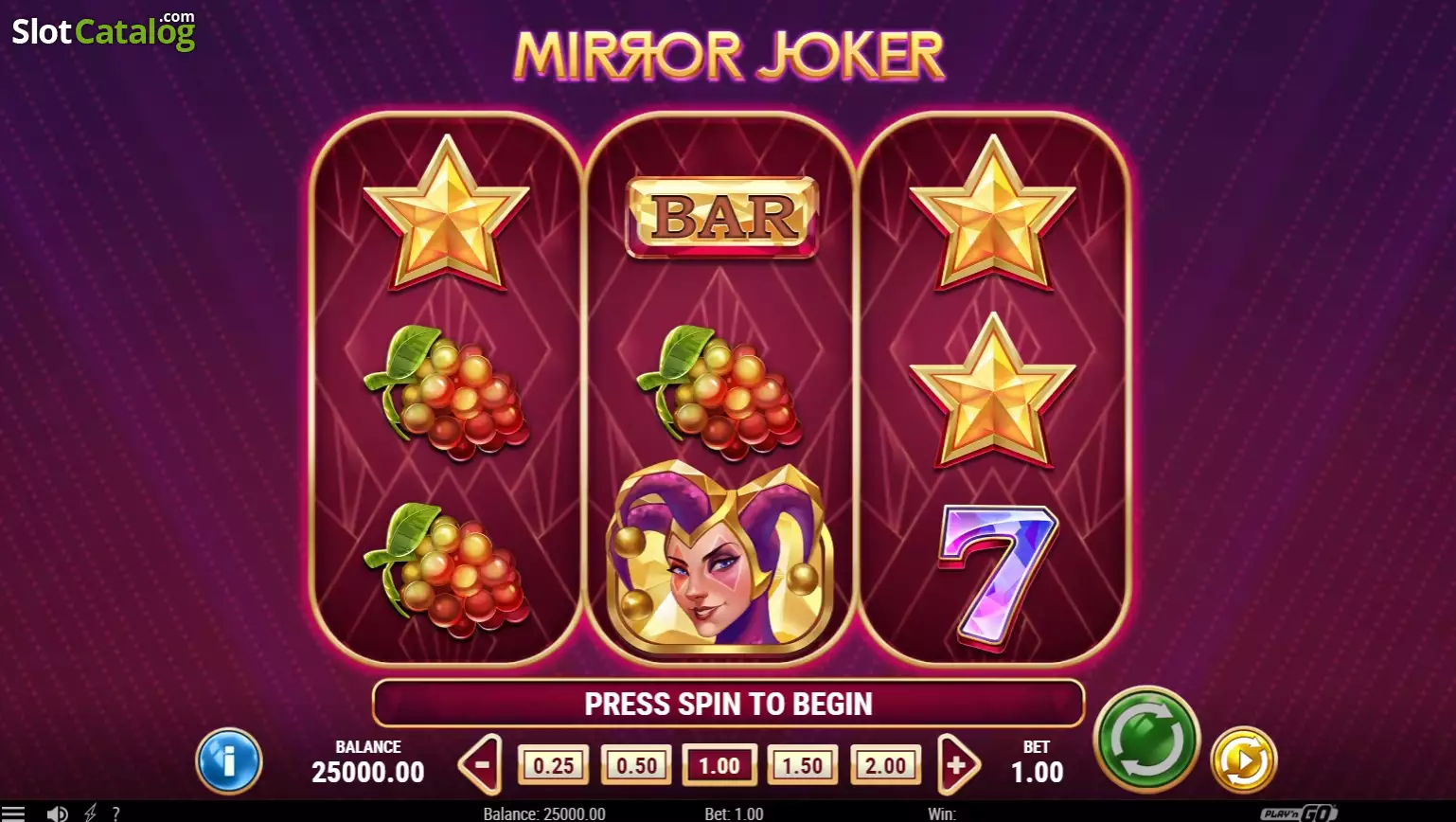Toggle fast play lightning bolt icon

click(91, 813)
